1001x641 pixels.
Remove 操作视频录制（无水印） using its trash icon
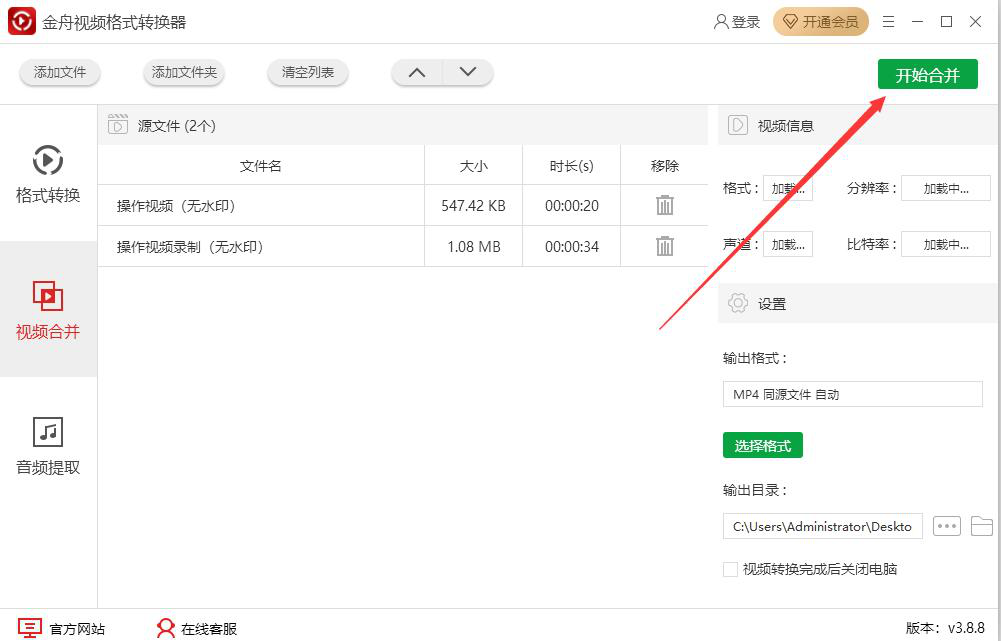(x=665, y=246)
